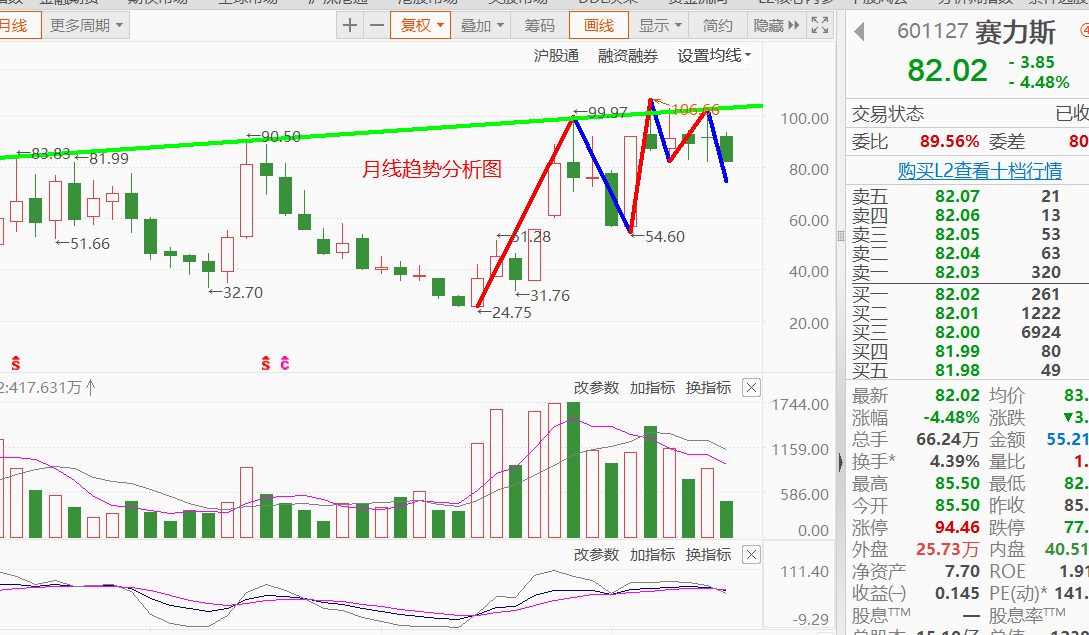Open the 更多周期 dropdown
This screenshot has height=635, width=1089.
click(86, 26)
